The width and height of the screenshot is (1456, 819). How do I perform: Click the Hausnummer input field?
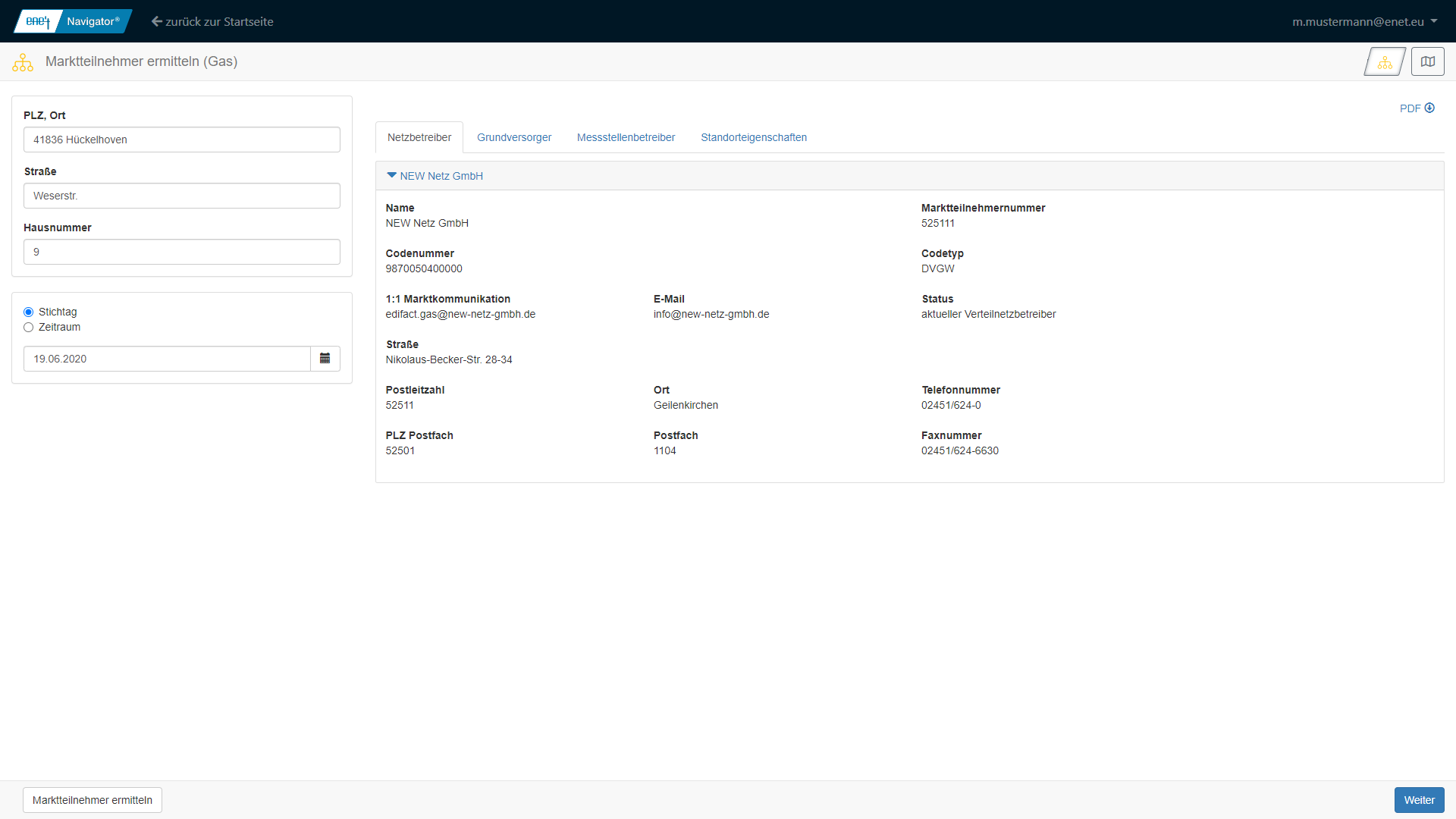(x=182, y=252)
